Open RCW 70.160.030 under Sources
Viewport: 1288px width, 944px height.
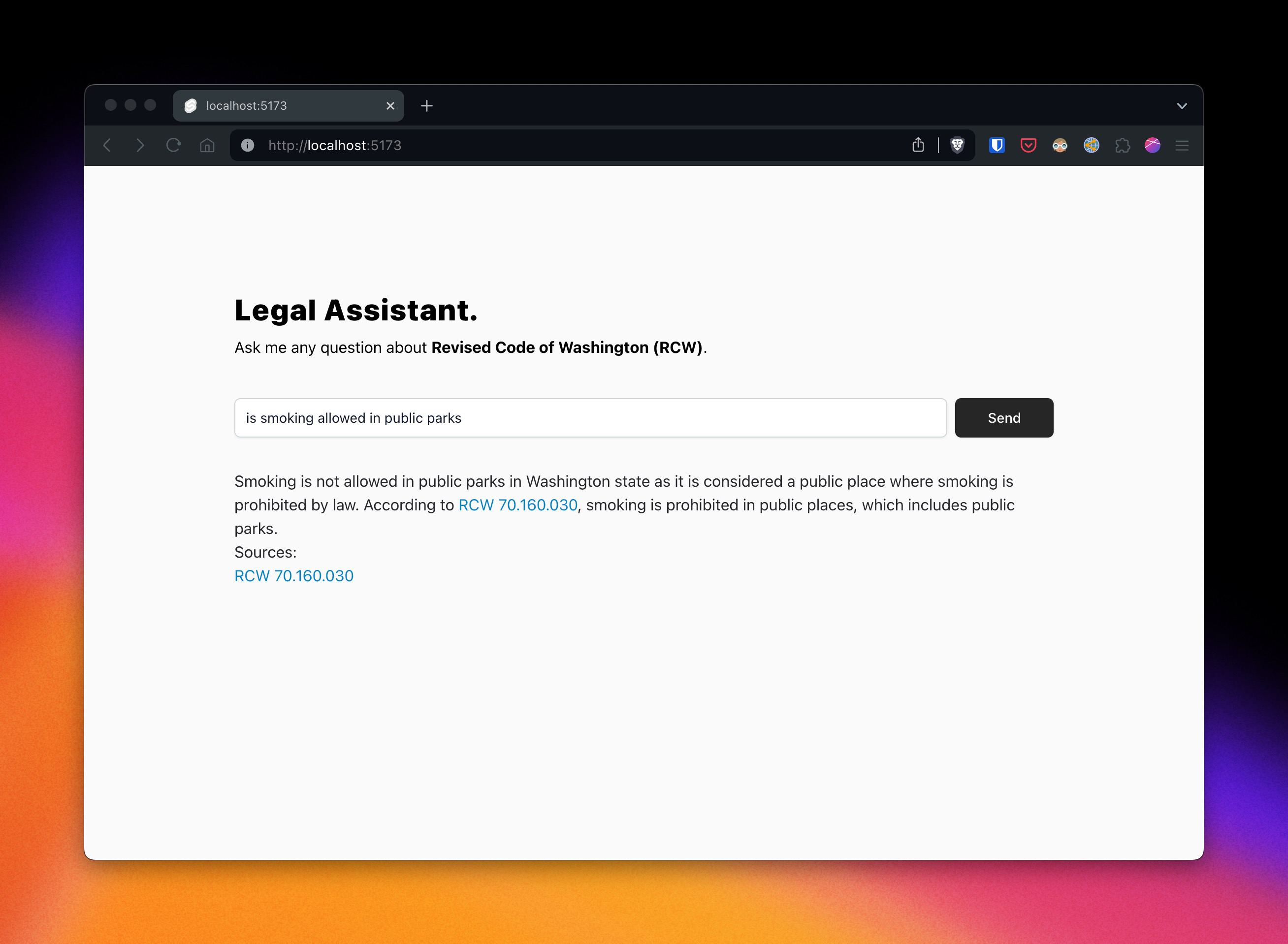point(294,576)
